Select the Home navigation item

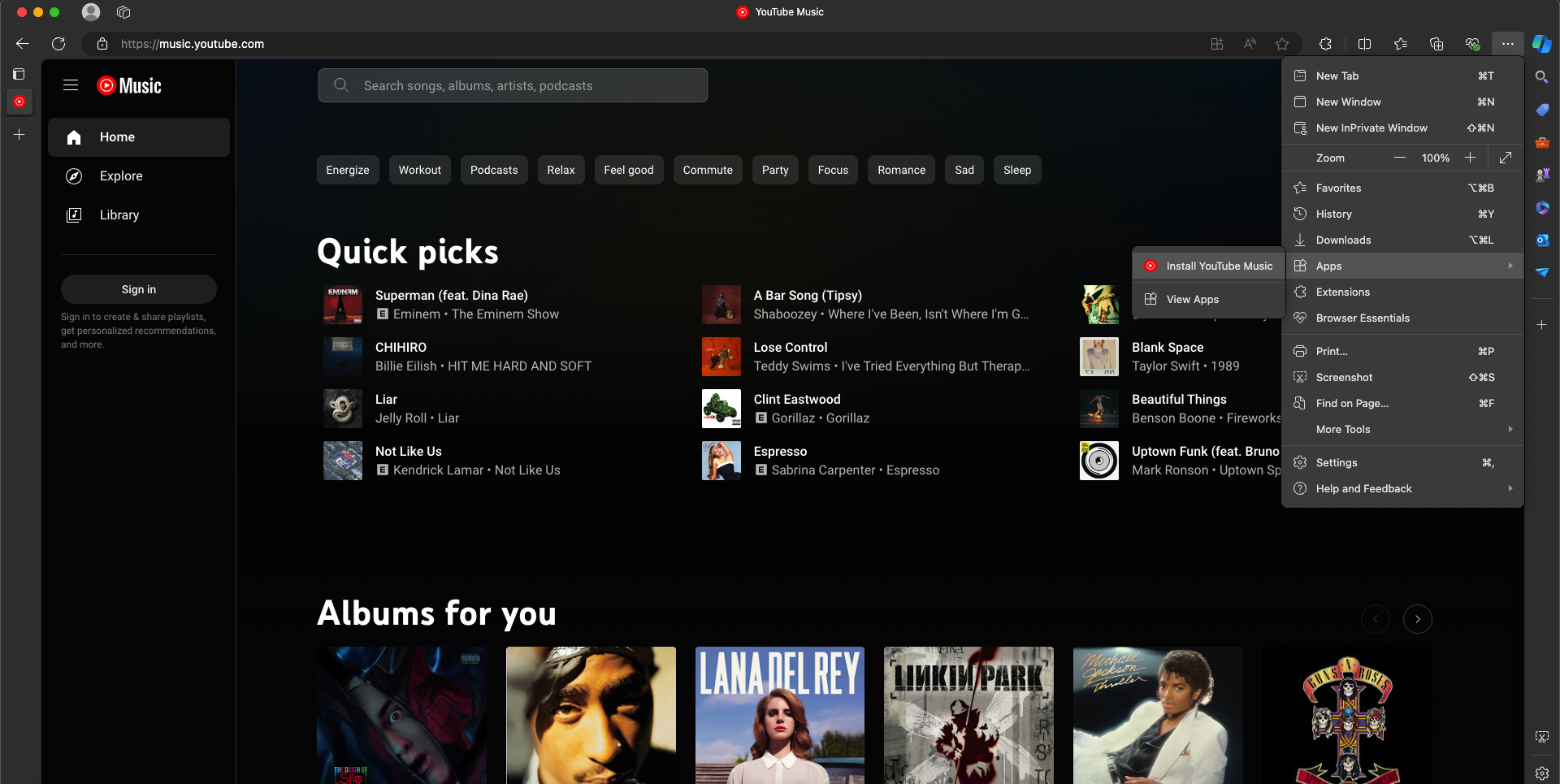[x=139, y=137]
